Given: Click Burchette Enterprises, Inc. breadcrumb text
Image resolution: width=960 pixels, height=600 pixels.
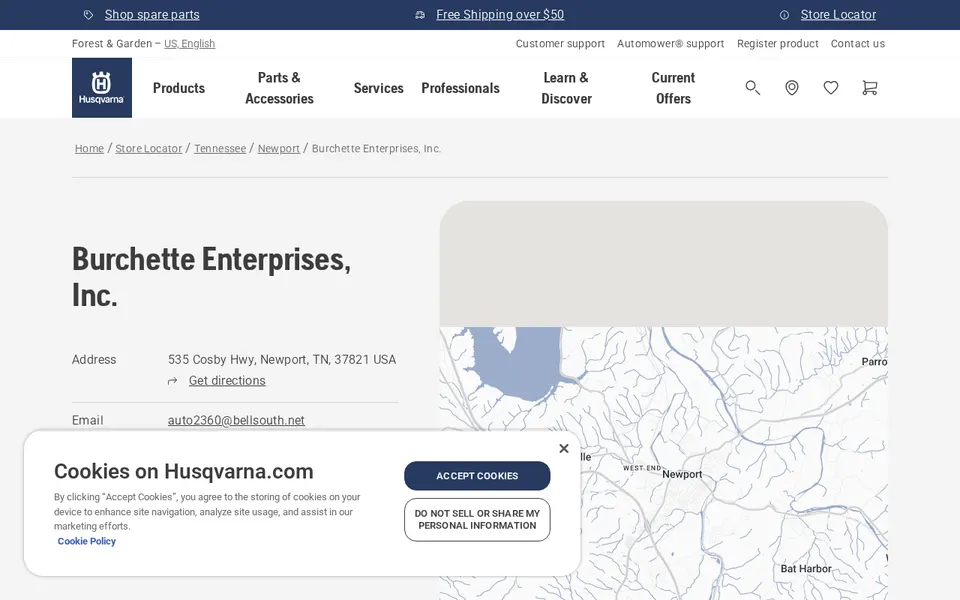Looking at the screenshot, I should [377, 148].
